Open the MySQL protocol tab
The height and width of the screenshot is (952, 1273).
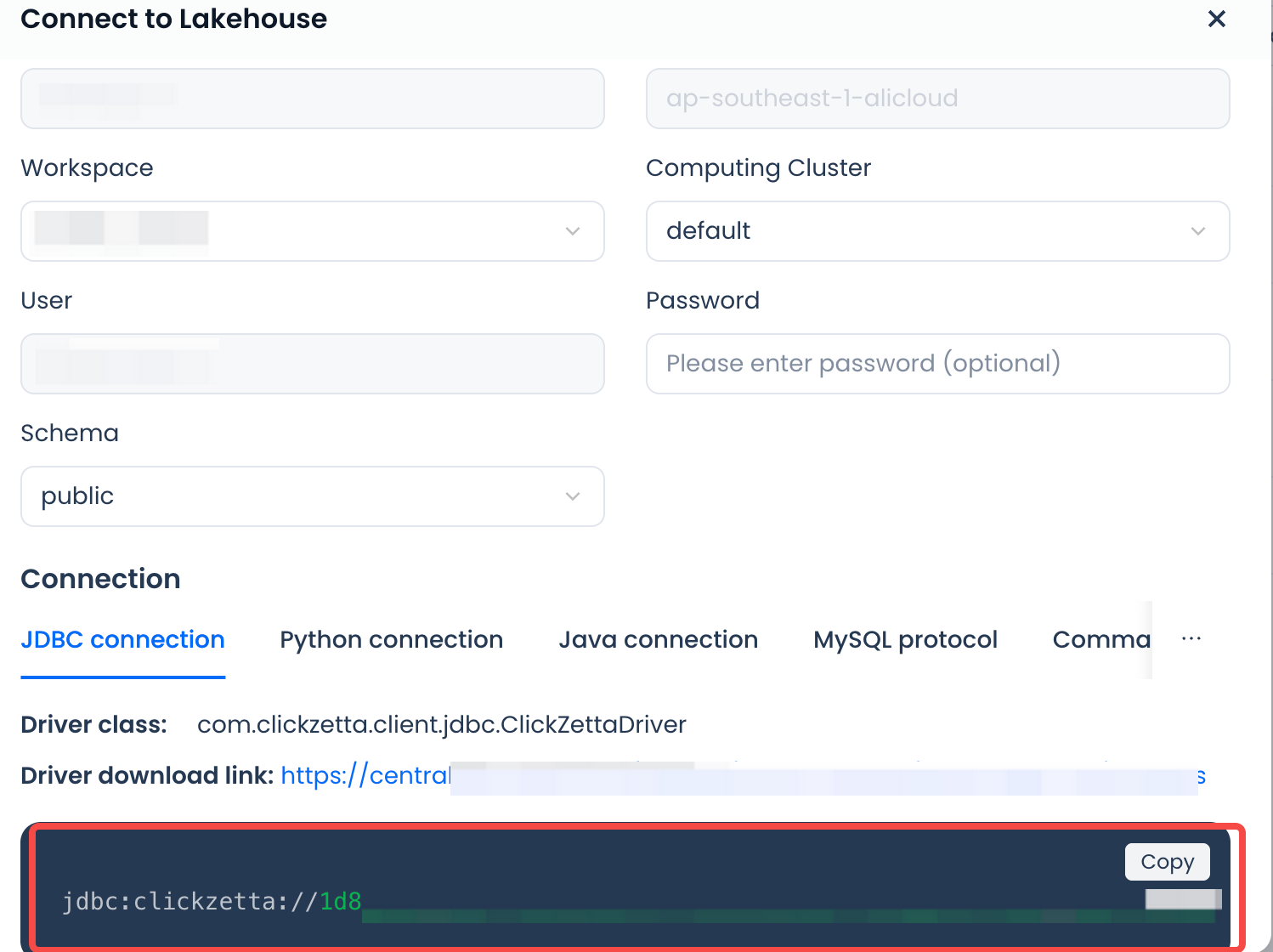pyautogui.click(x=905, y=640)
